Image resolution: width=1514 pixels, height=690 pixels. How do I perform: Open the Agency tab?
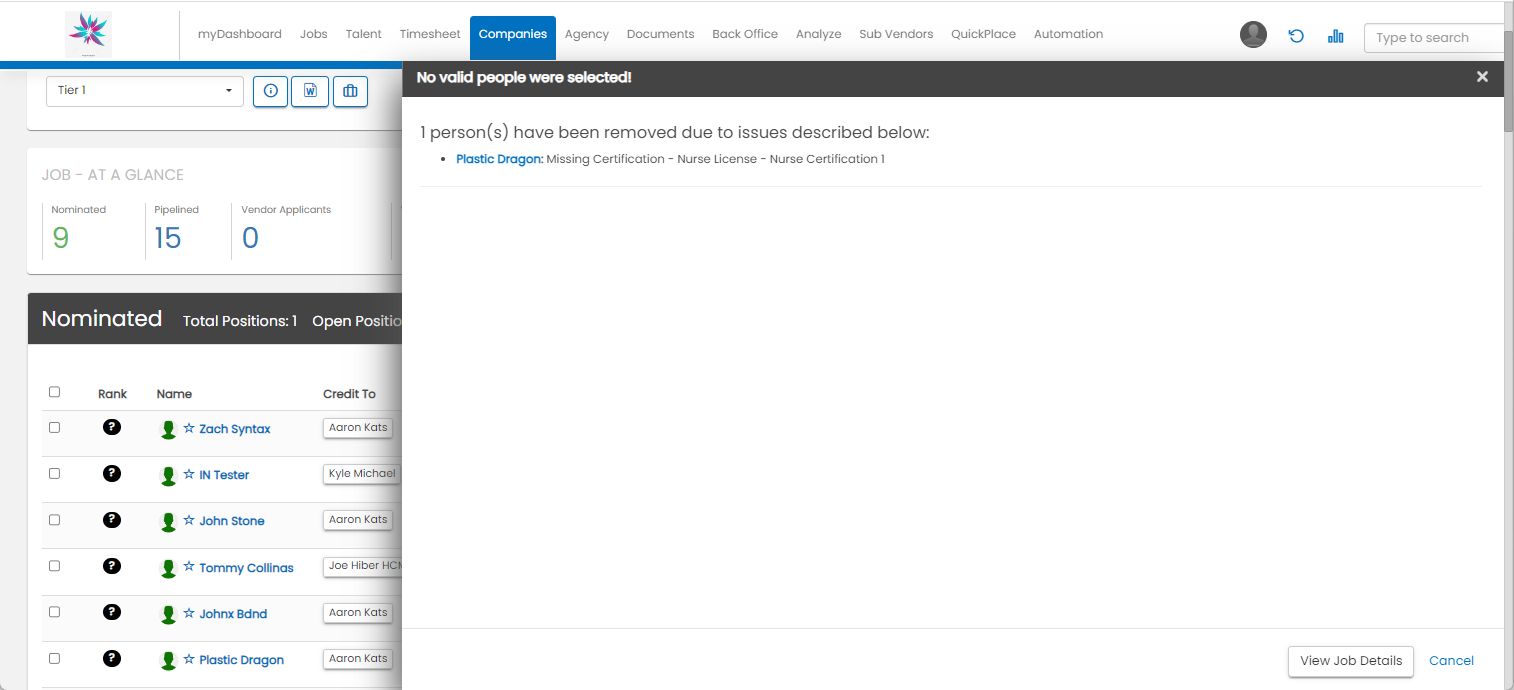pos(587,34)
